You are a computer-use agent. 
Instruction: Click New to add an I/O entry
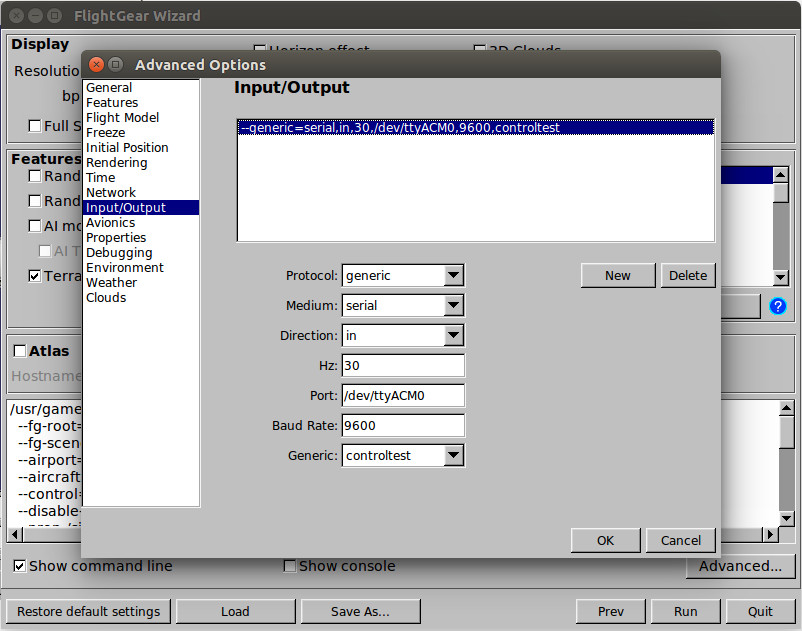[x=618, y=276]
